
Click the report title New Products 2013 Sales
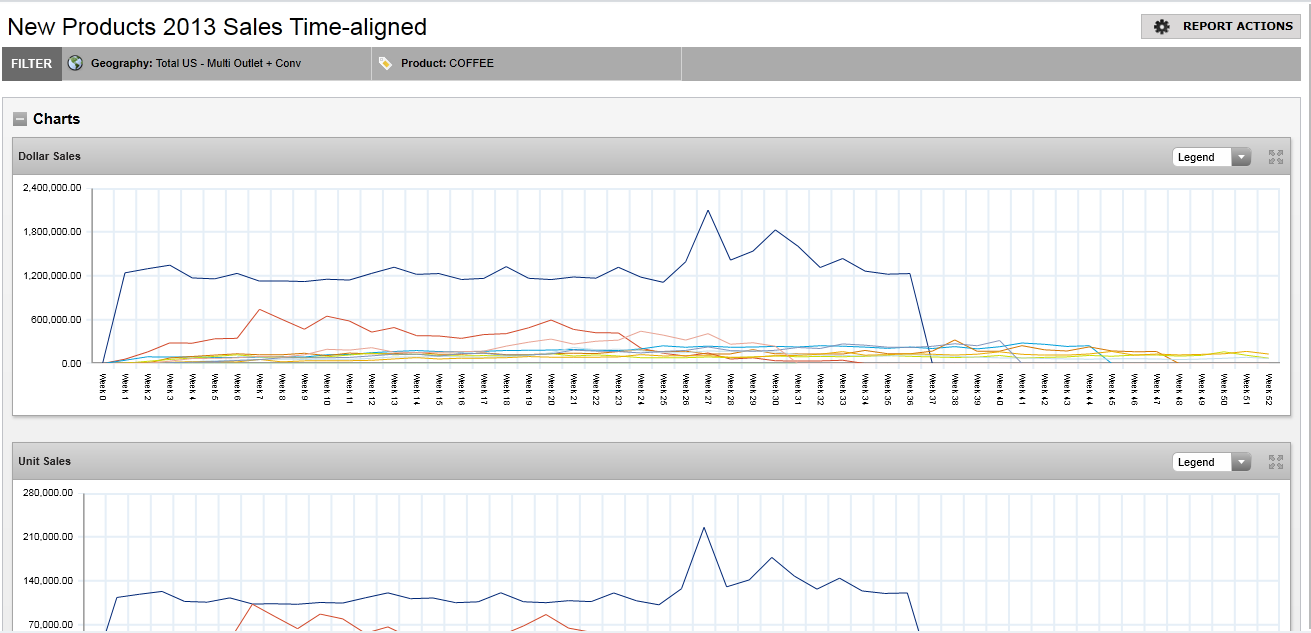click(217, 27)
